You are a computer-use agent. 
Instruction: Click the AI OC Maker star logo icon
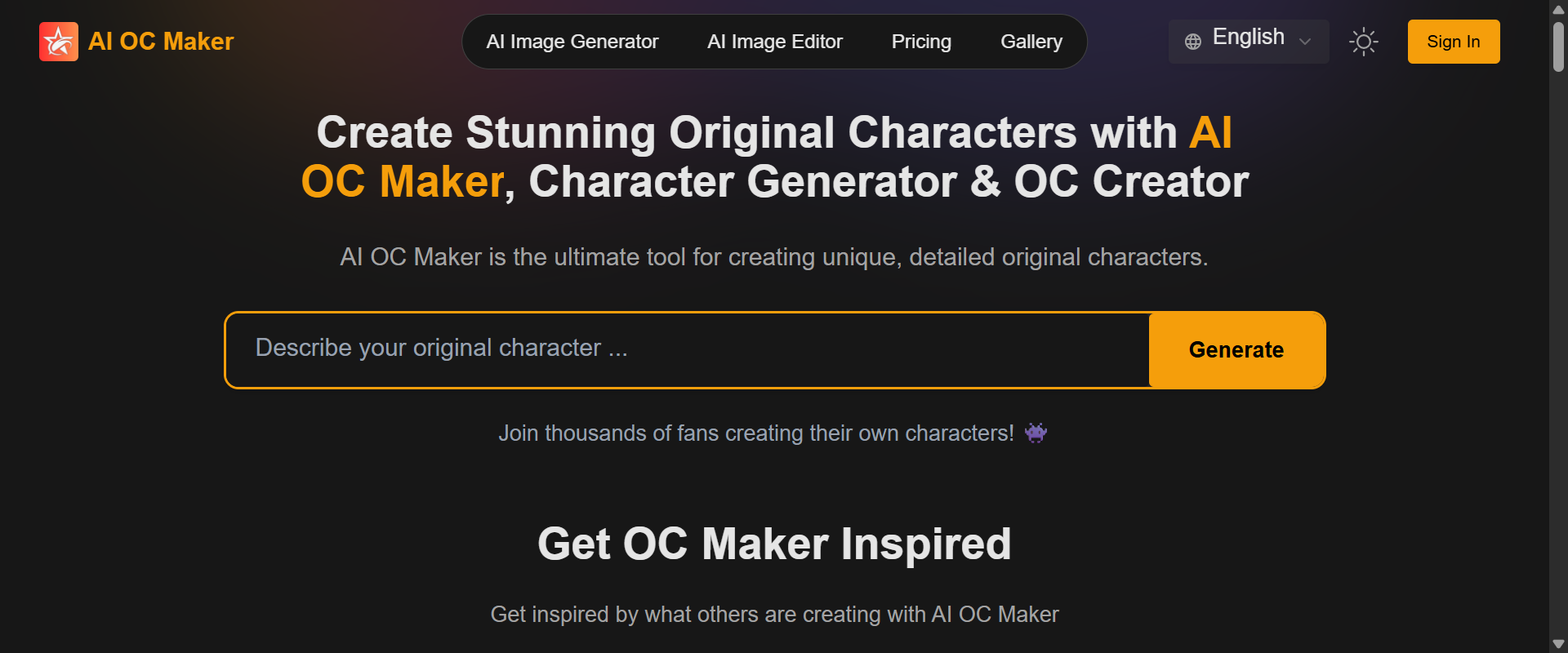tap(57, 41)
